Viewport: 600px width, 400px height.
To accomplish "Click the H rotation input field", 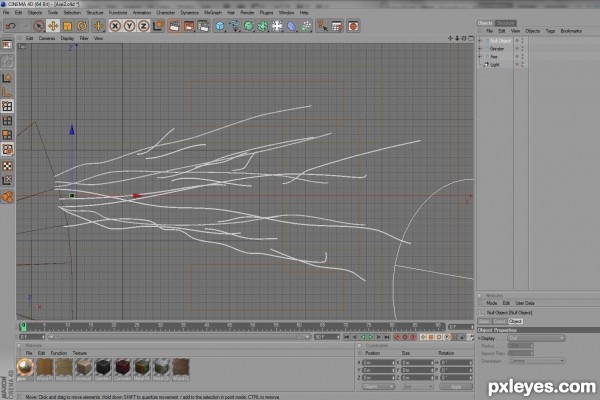I will point(456,362).
